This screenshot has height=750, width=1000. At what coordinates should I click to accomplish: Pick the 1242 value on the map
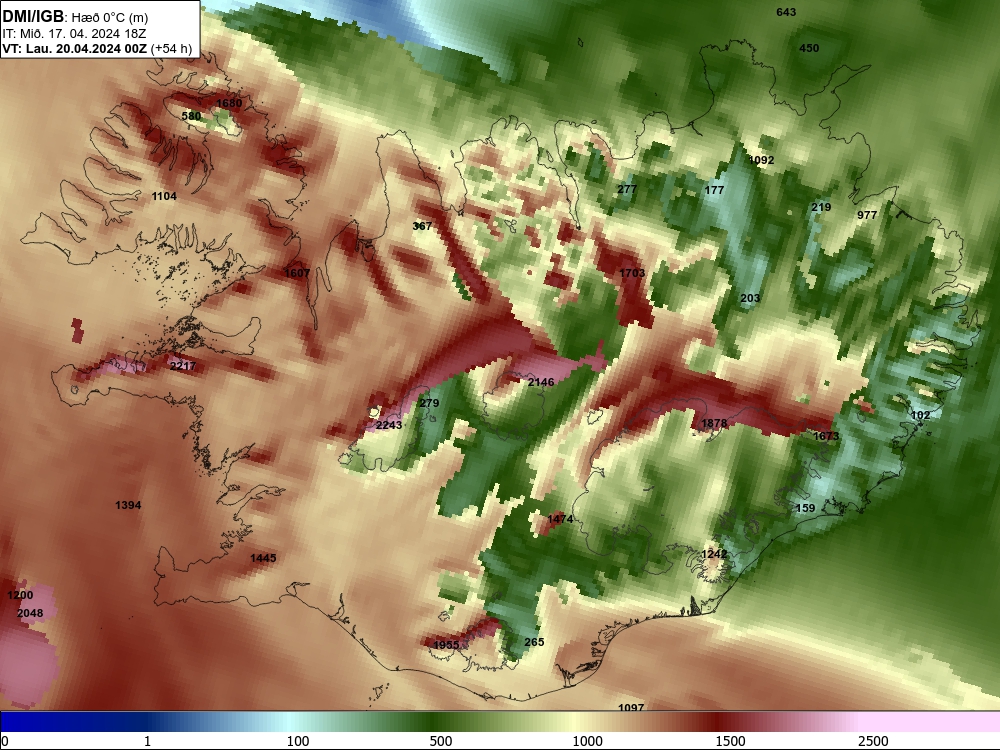[714, 554]
